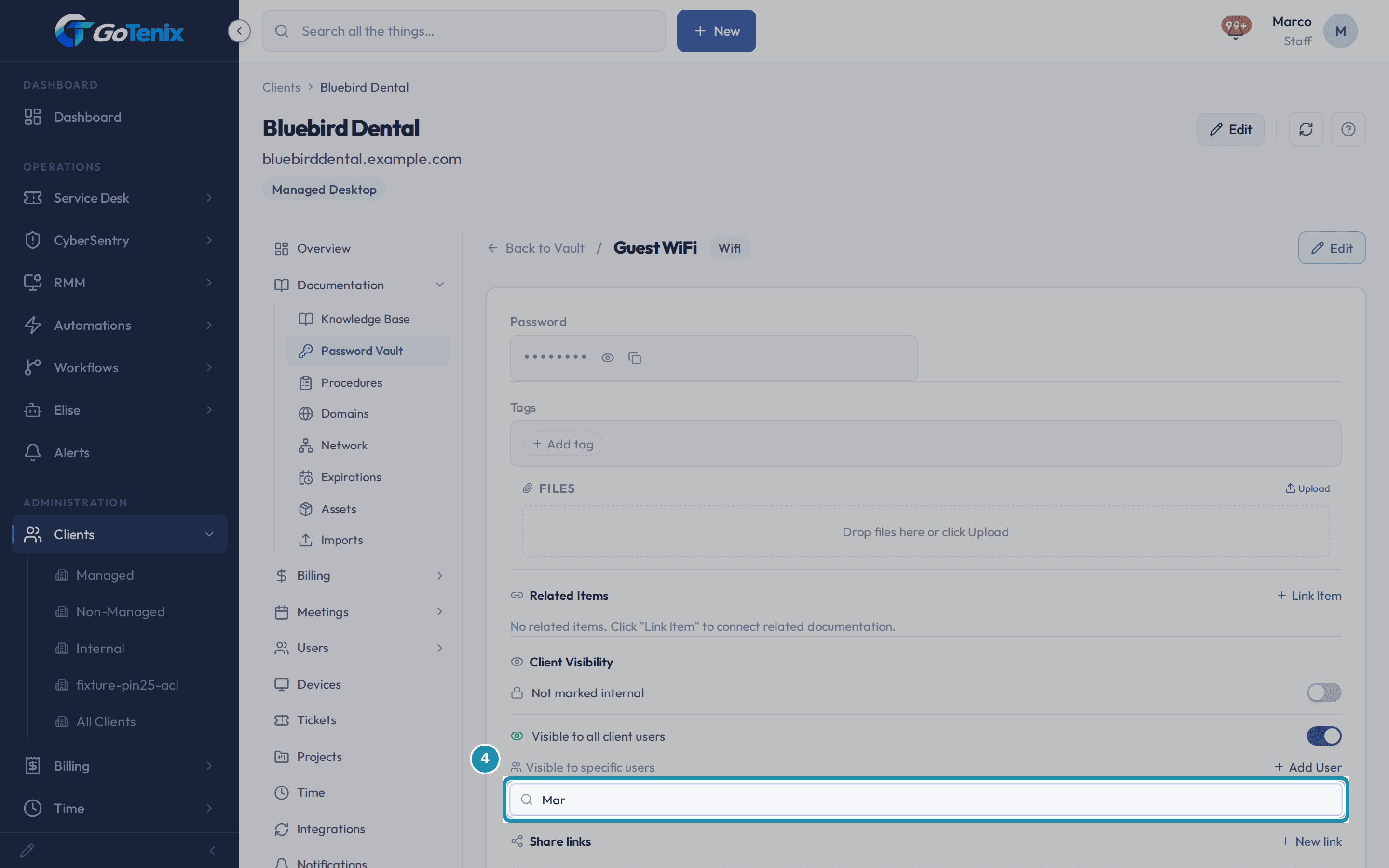Image resolution: width=1389 pixels, height=868 pixels.
Task: Click the Clients breadcrumb link
Action: tap(281, 87)
